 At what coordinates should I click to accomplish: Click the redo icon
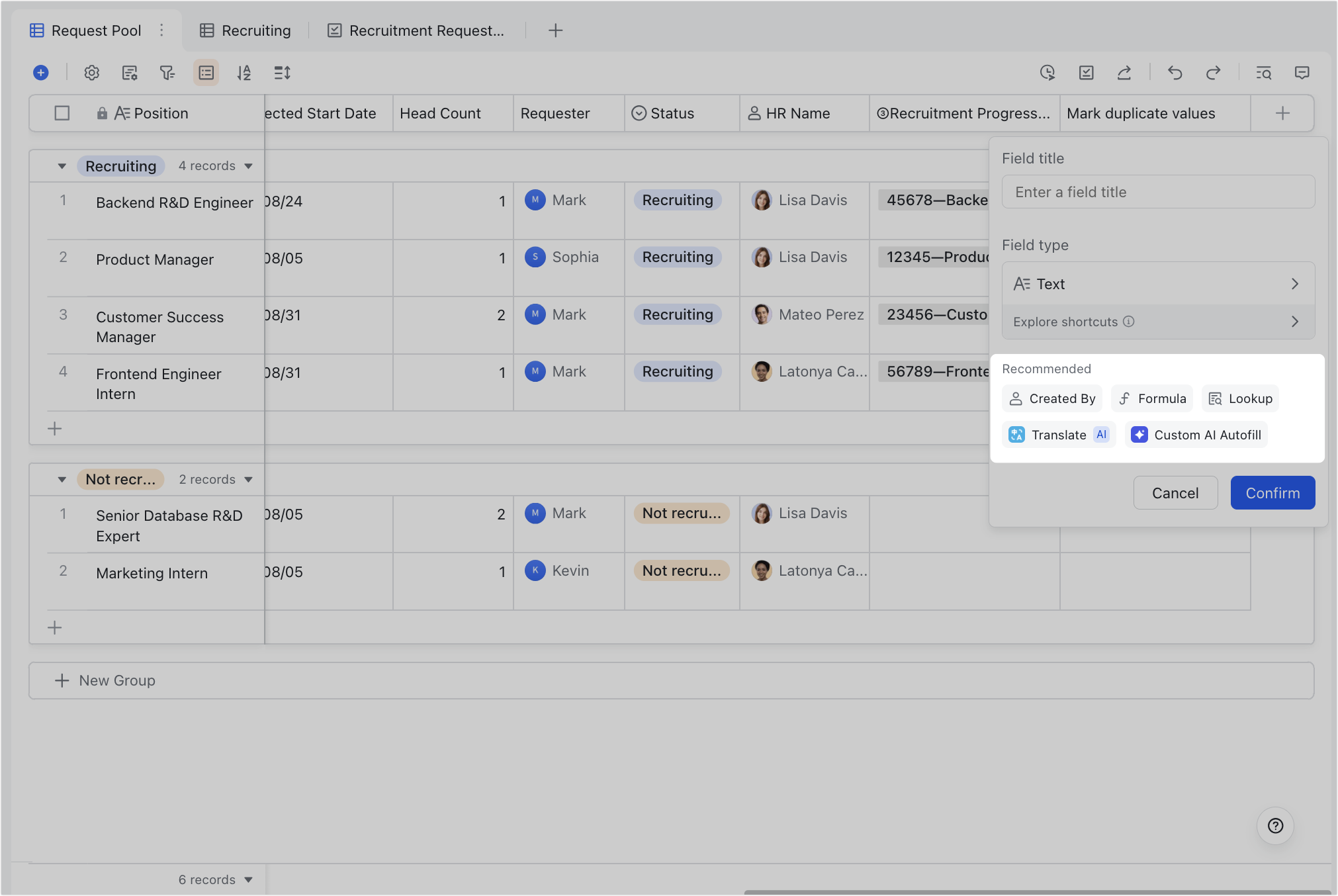pyautogui.click(x=1214, y=73)
